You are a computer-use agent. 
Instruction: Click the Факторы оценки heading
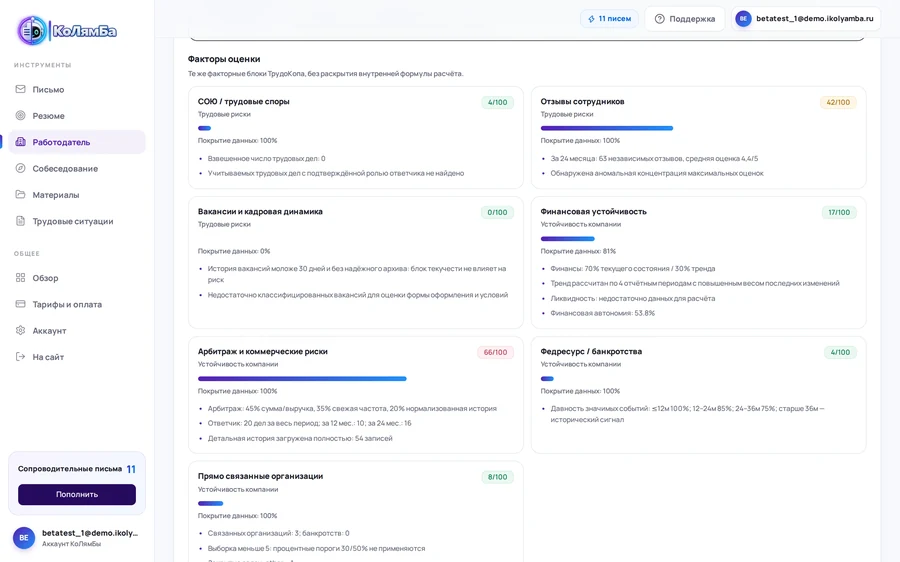coord(224,59)
